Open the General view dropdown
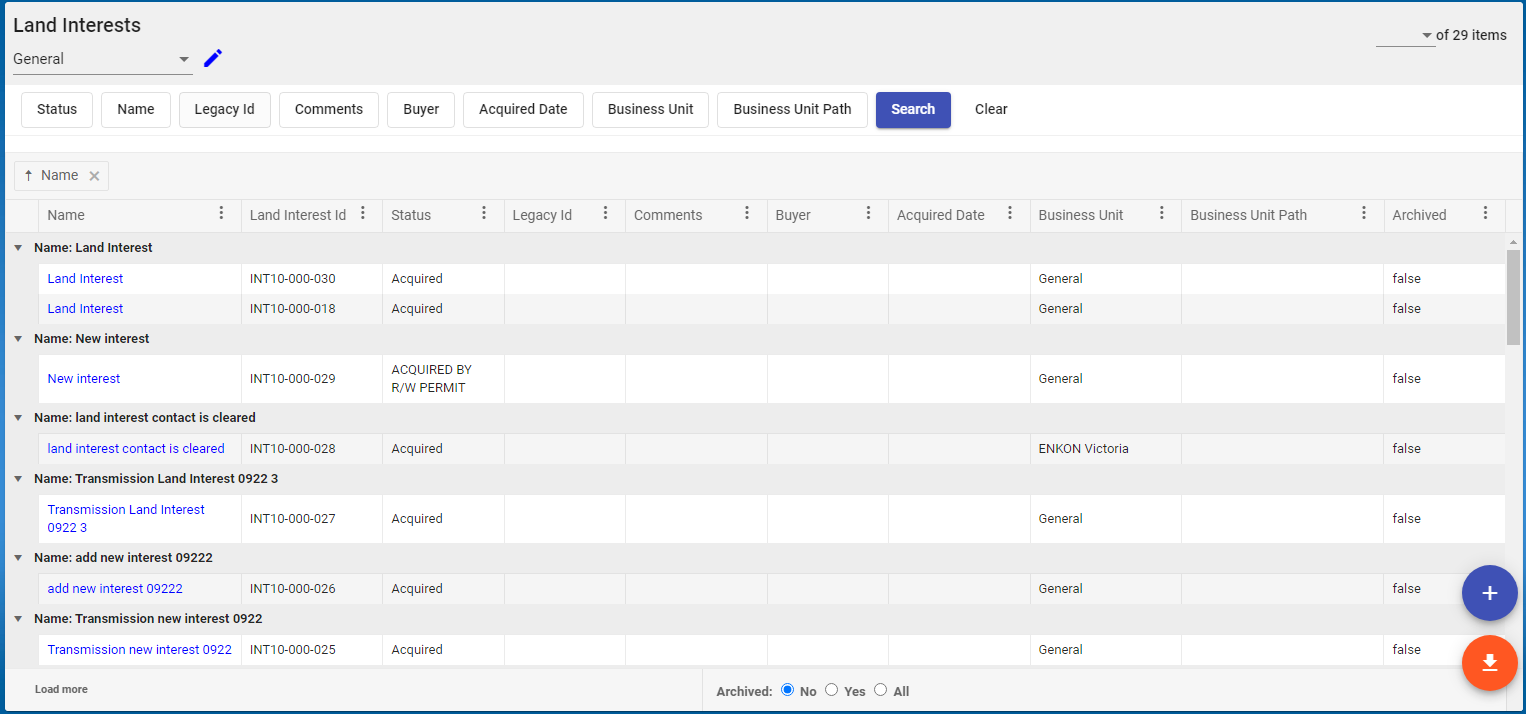 [x=102, y=60]
